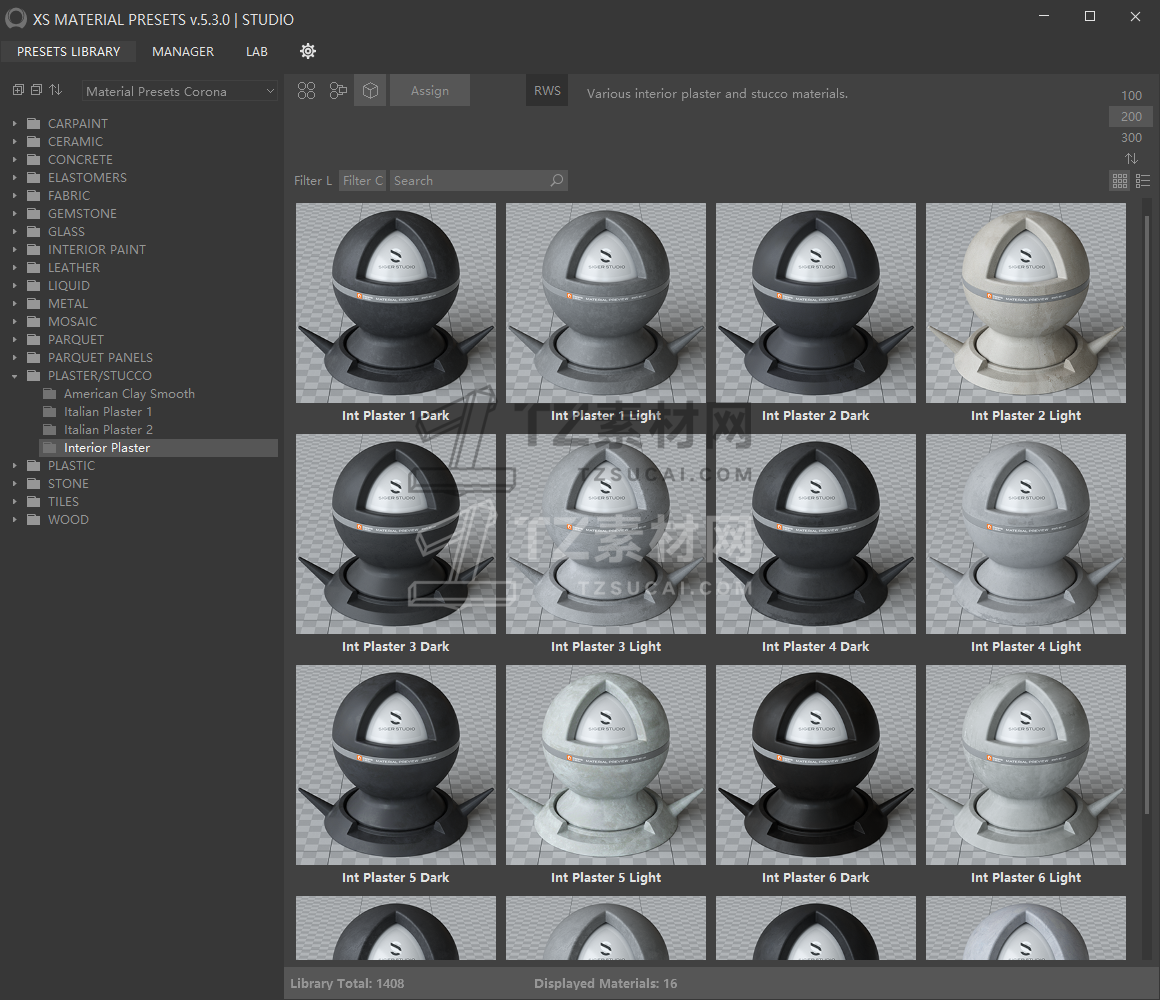Click the search magnifier icon
Viewport: 1160px width, 1000px height.
tap(557, 180)
